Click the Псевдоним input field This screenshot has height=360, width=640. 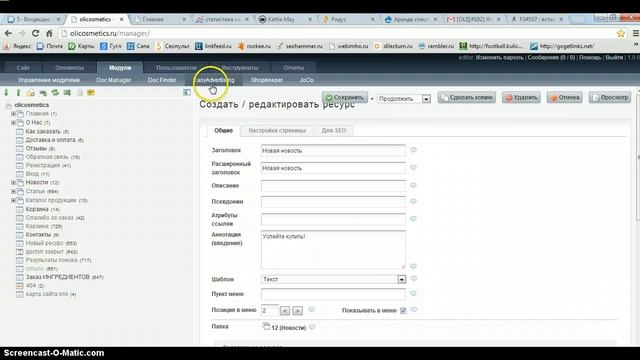[333, 202]
